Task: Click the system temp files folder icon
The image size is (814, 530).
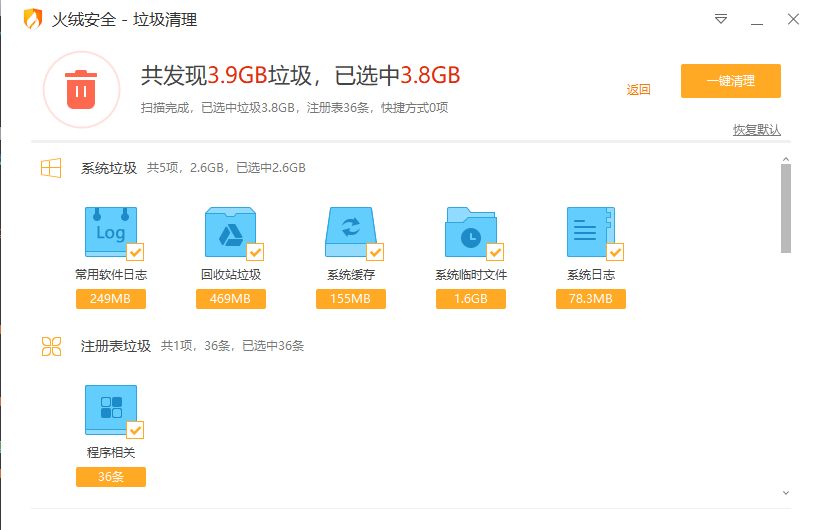Action: click(469, 232)
